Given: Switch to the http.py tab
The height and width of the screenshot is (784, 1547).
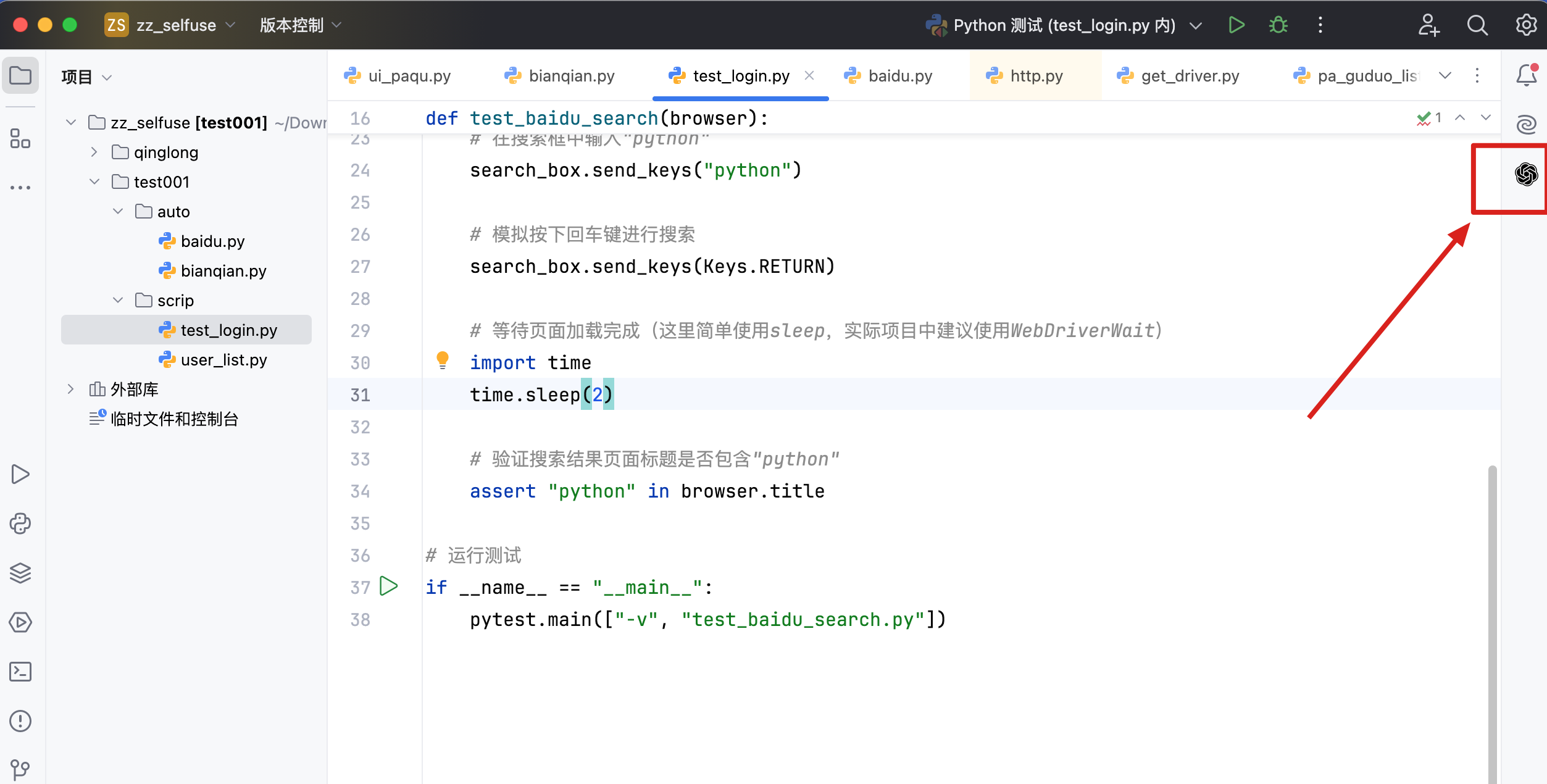Looking at the screenshot, I should (1035, 75).
